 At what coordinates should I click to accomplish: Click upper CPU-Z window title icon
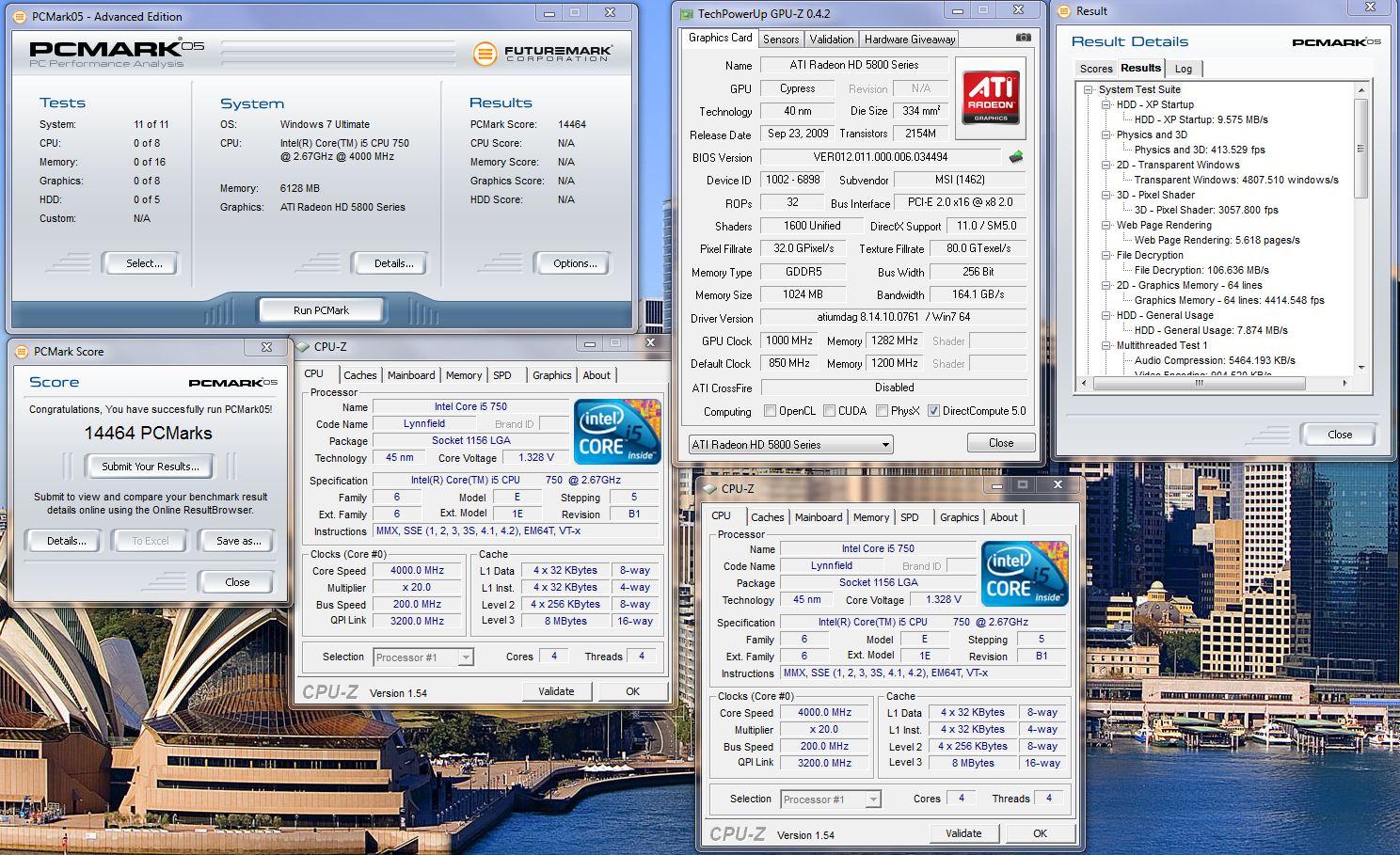click(x=303, y=347)
